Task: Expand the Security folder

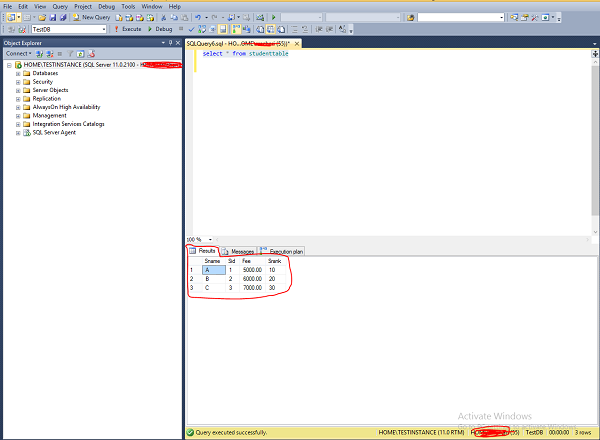Action: coord(18,82)
